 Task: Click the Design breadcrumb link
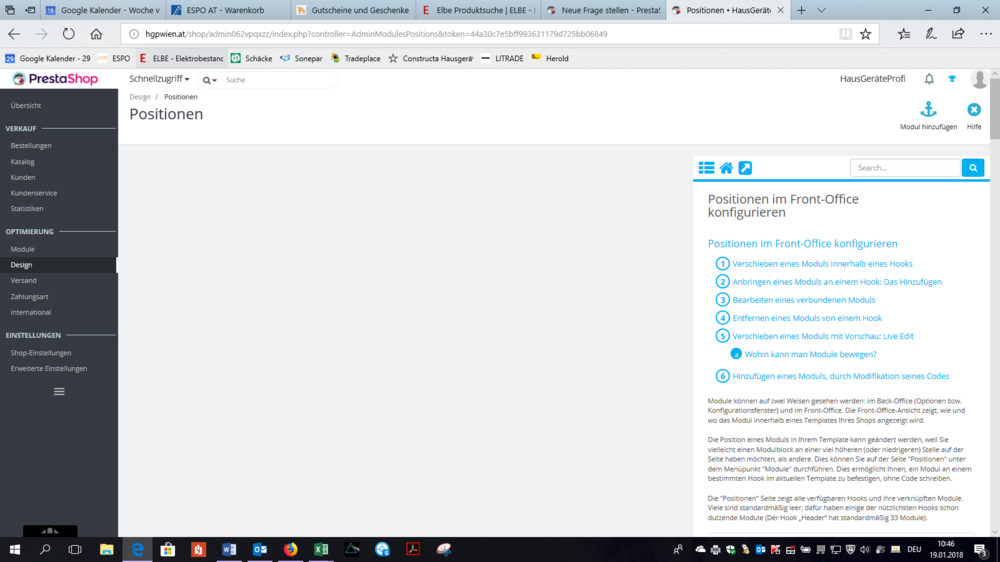[x=140, y=97]
